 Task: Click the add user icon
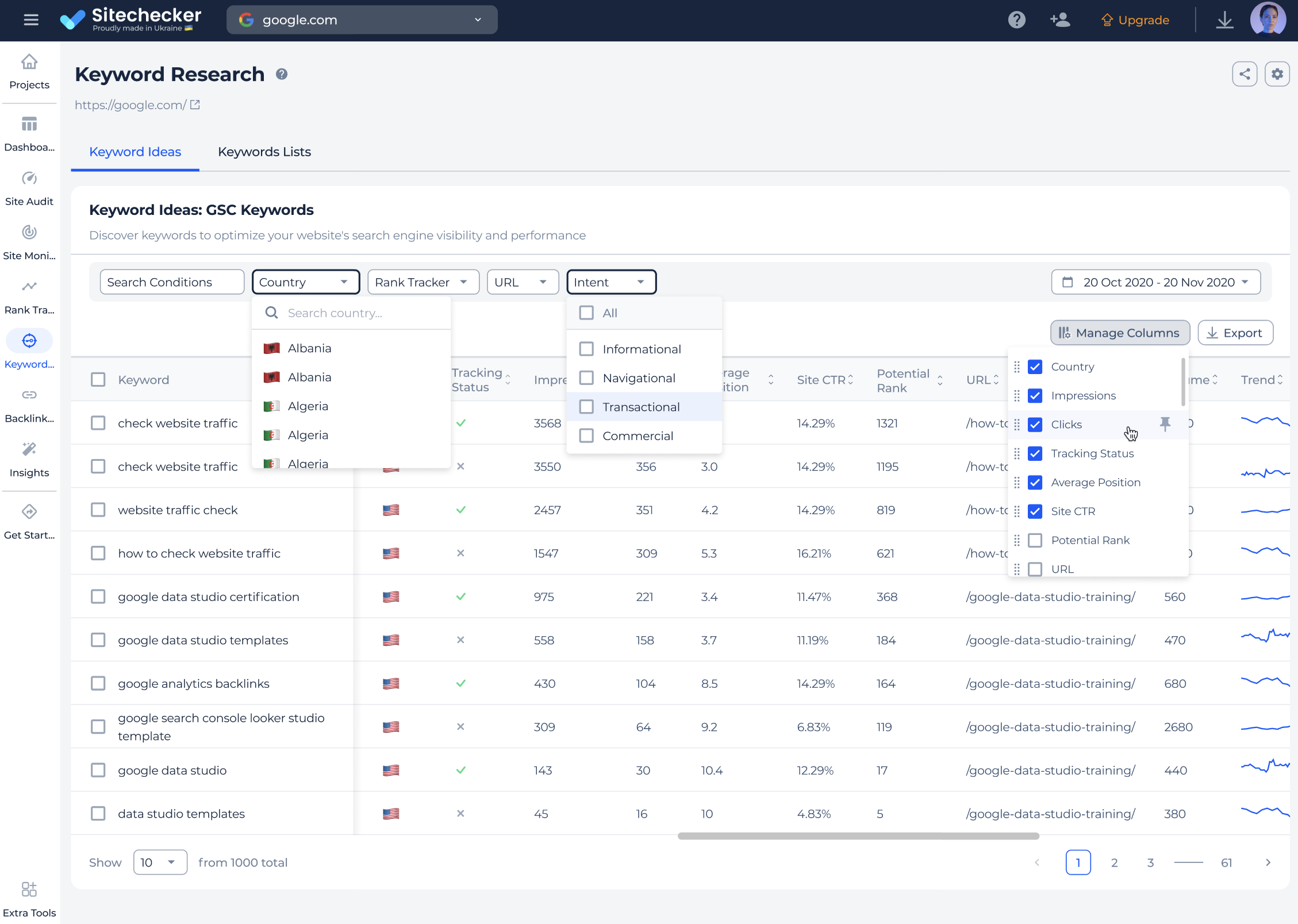[x=1059, y=20]
